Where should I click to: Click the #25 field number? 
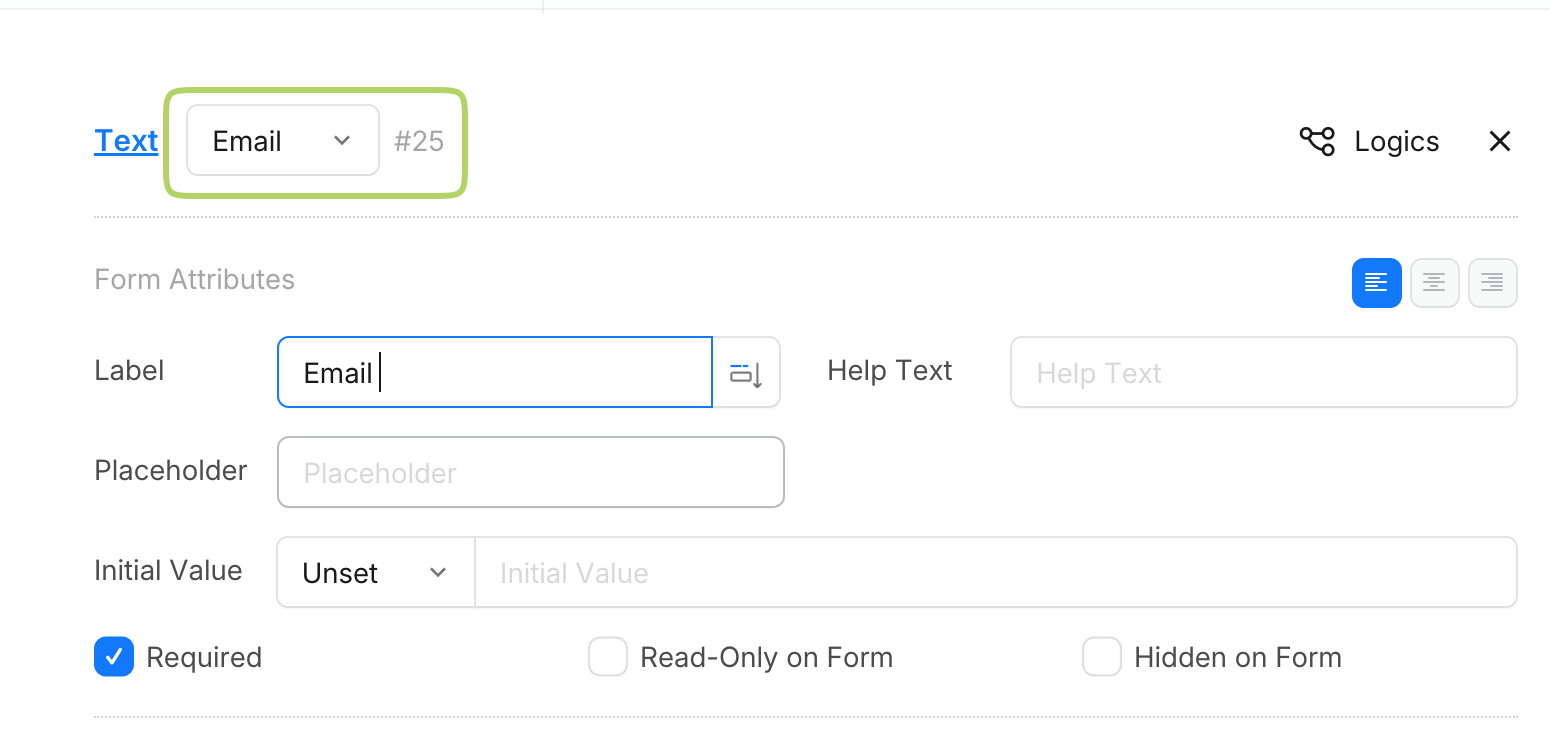point(419,141)
